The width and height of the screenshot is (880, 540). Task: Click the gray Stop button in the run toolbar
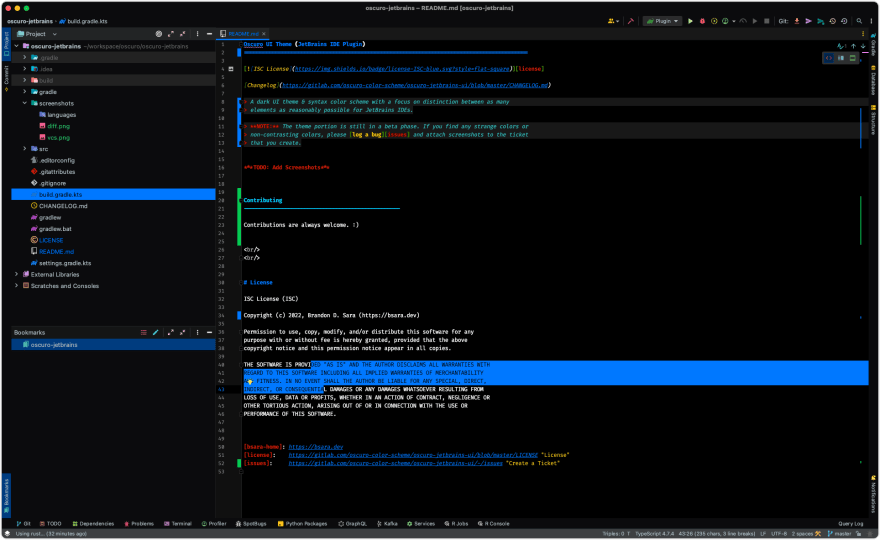(767, 21)
